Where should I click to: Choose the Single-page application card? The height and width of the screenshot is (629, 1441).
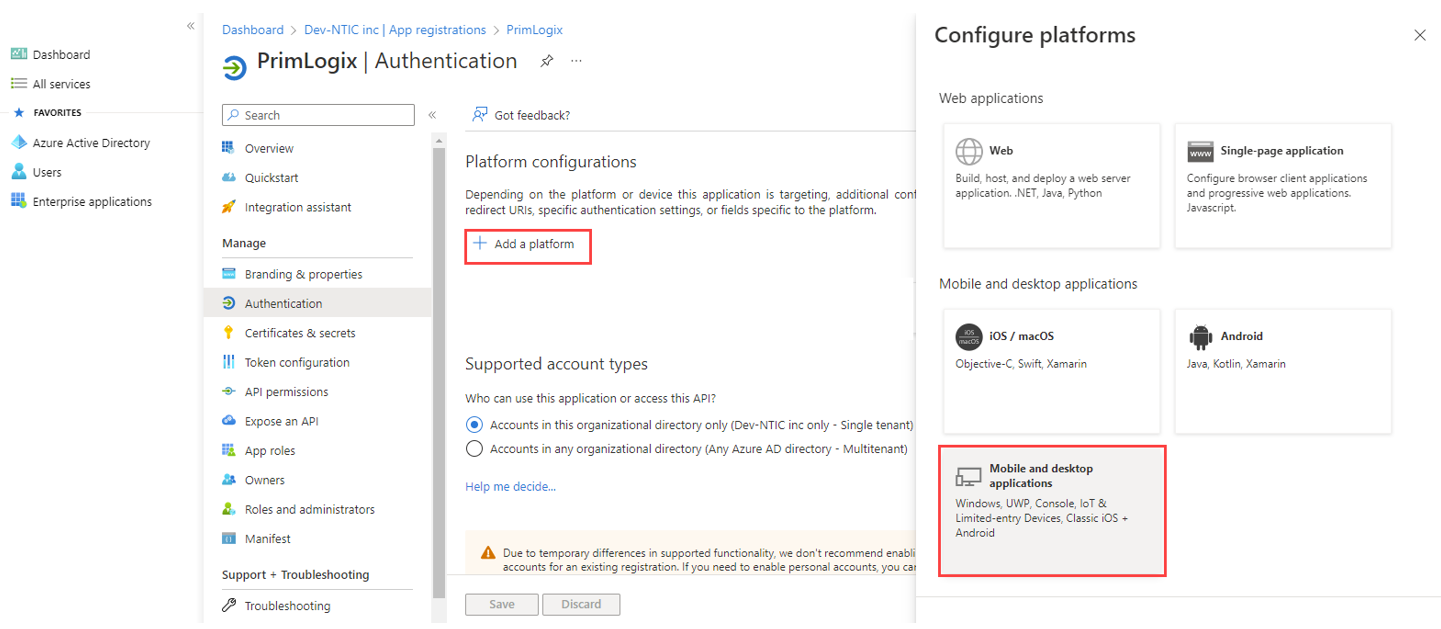coord(1283,186)
